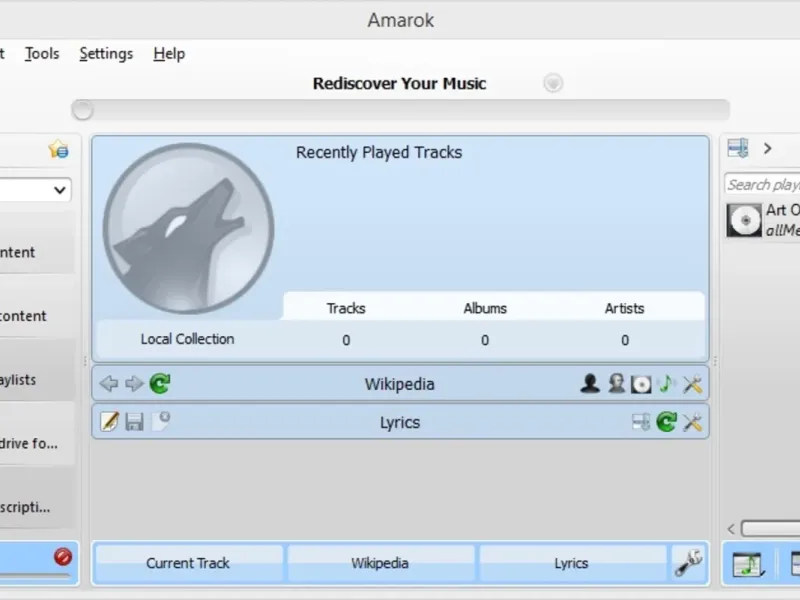Select sidebar item ending in 'scripti...'
800x600 pixels.
37,497
